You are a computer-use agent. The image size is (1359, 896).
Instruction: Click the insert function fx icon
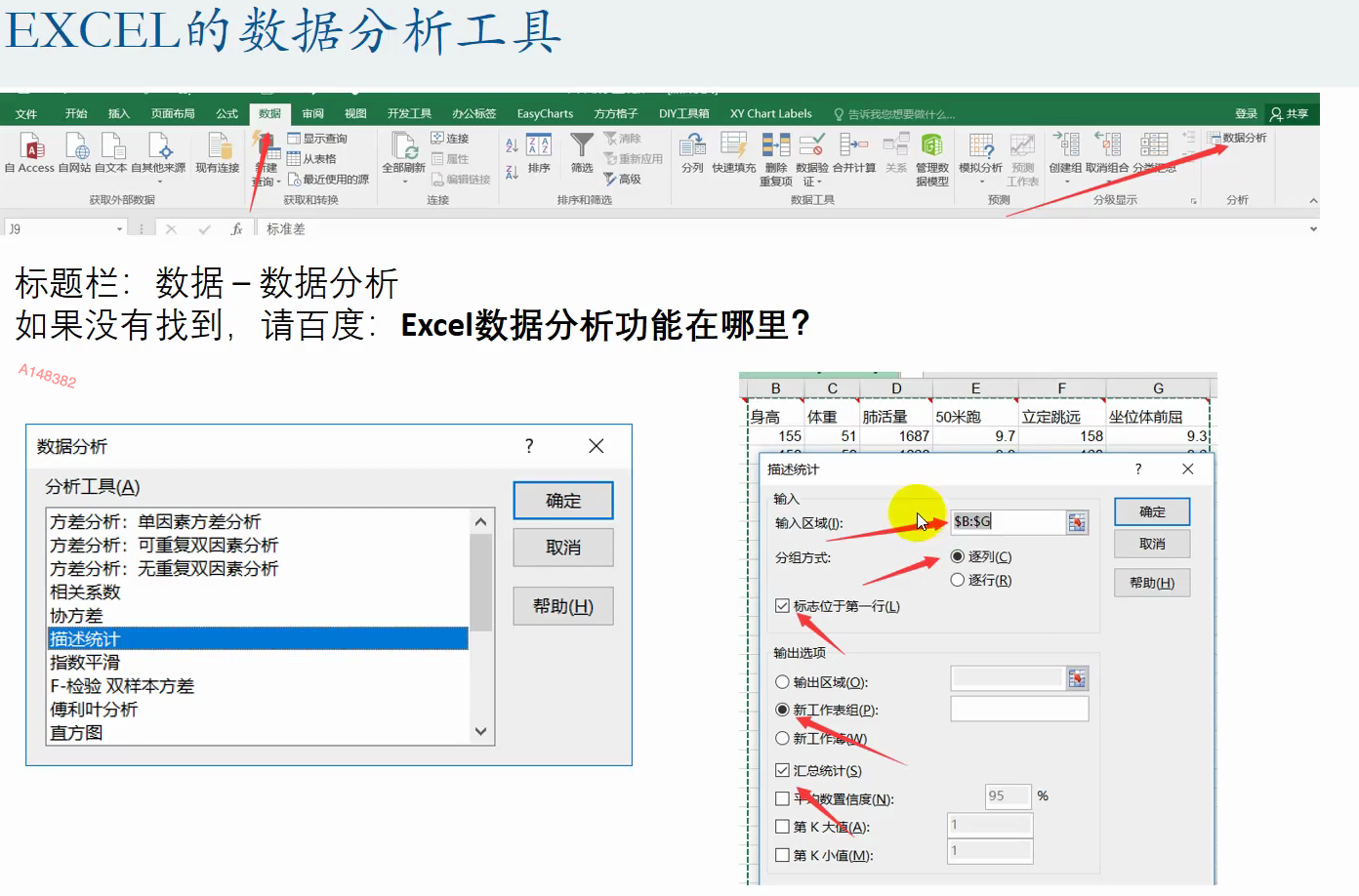236,228
